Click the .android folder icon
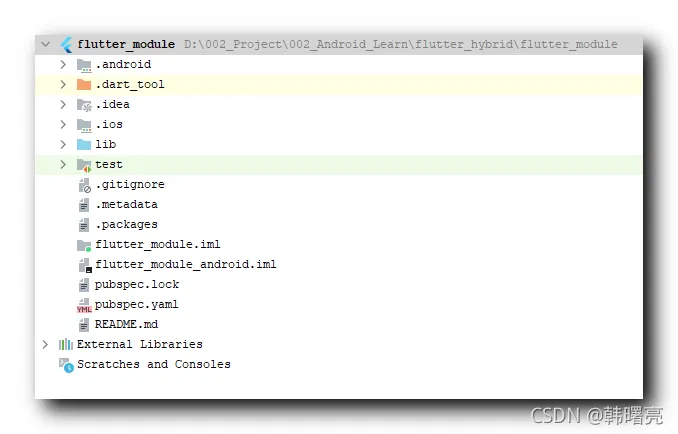678x434 pixels. (84, 65)
